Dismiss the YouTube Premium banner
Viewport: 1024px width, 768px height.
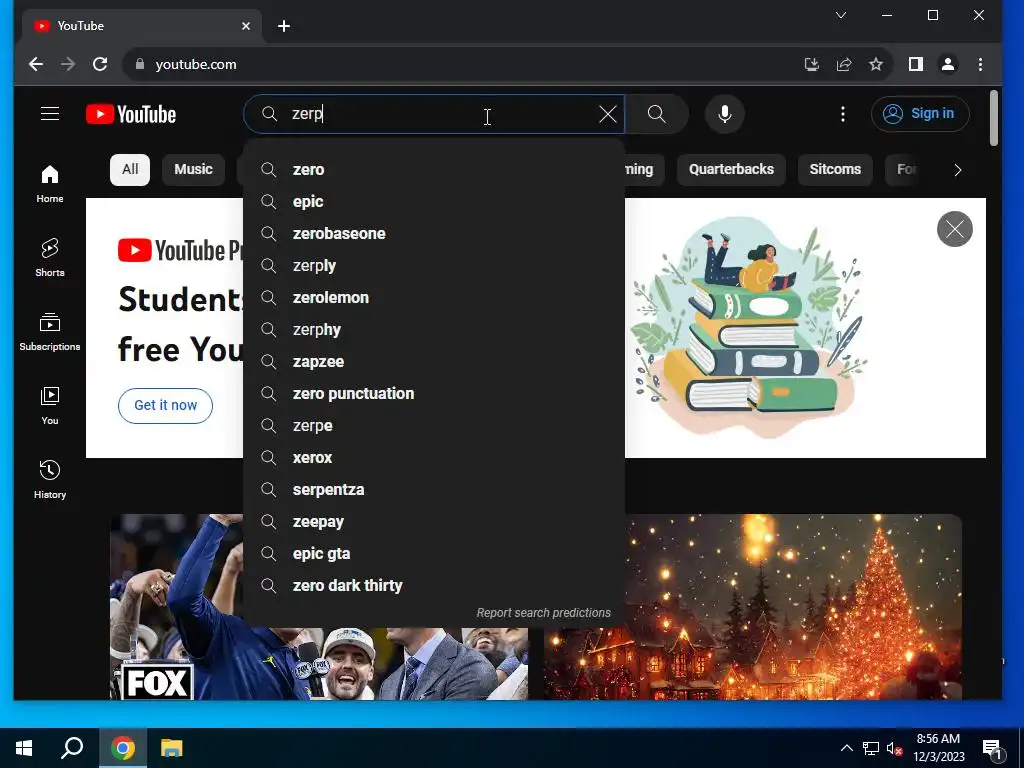954,229
